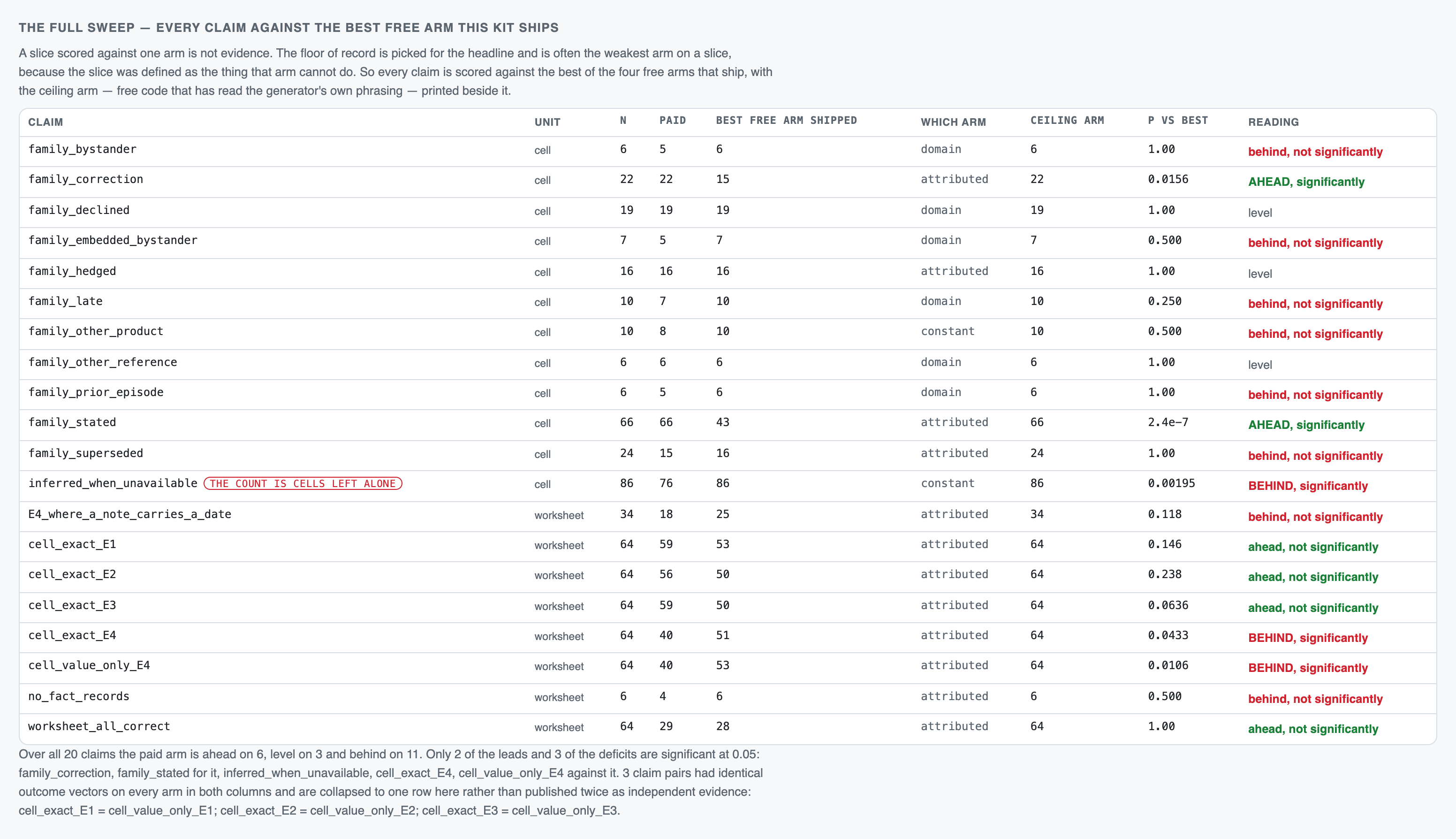This screenshot has height=839, width=1456.
Task: Click the BEST FREE ARM SHIPPED header
Action: 786,121
